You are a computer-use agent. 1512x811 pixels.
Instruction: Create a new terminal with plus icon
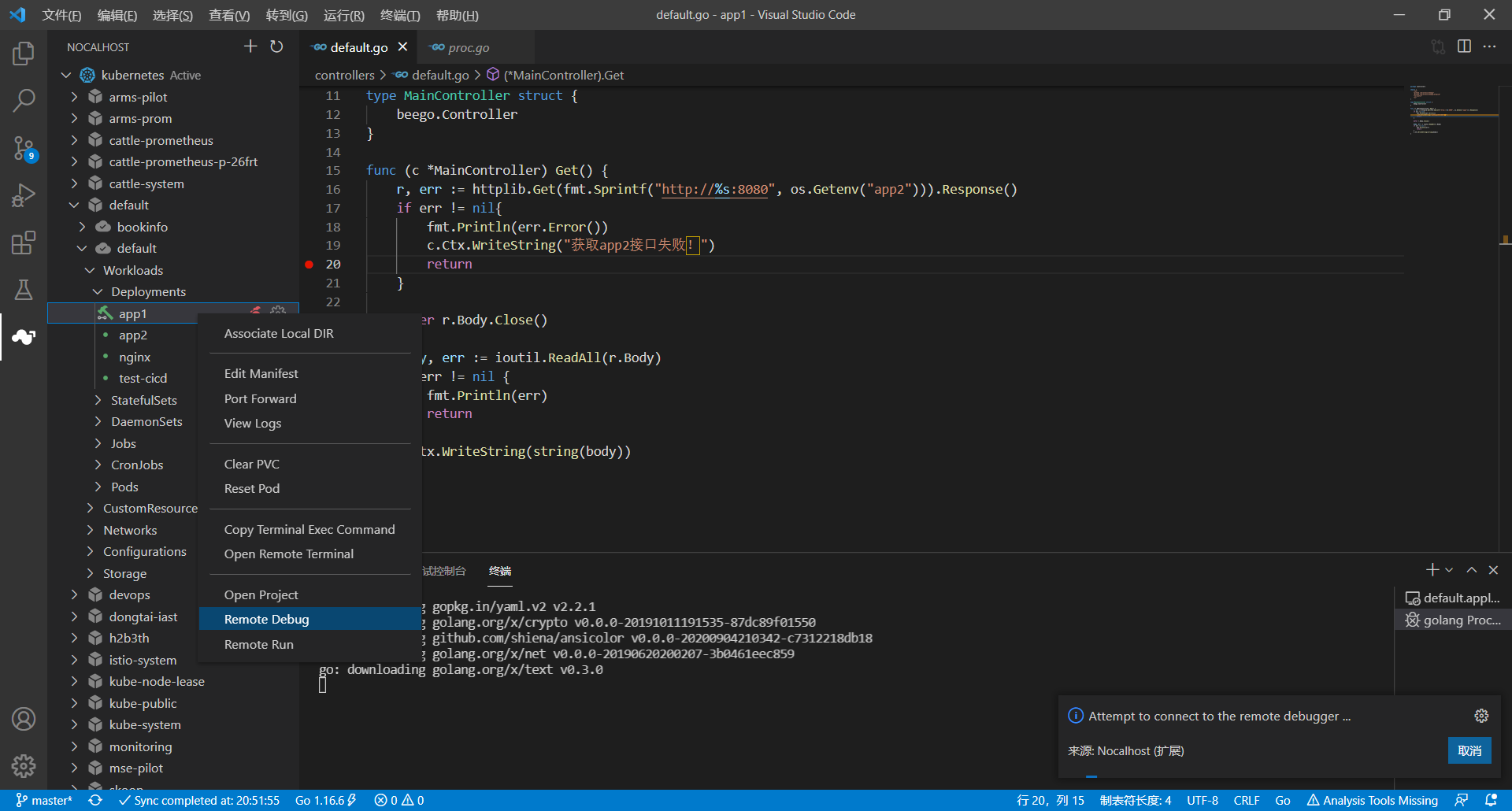pos(1432,569)
